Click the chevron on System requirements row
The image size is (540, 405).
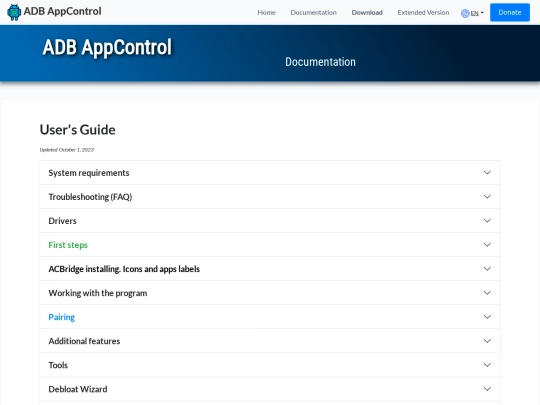coord(487,173)
